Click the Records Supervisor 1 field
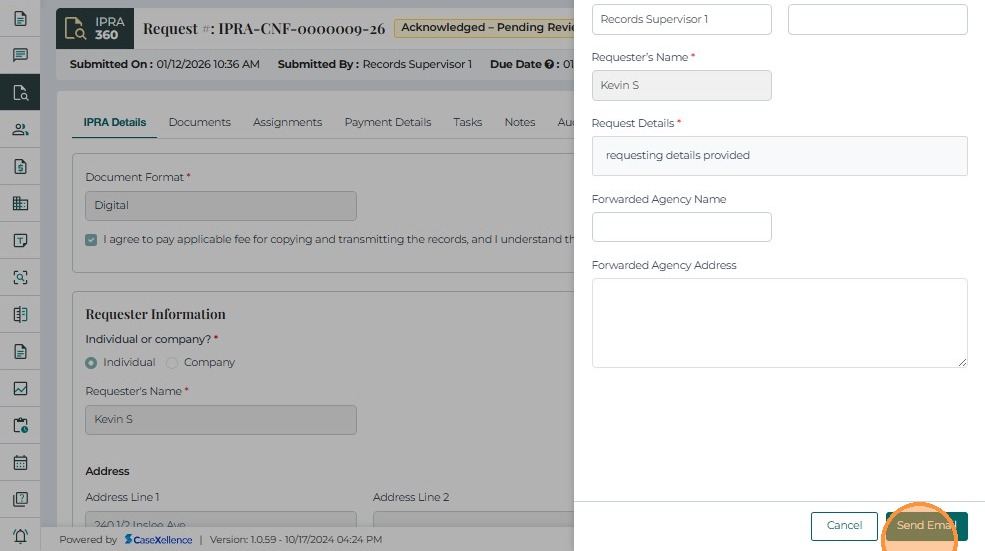 point(682,19)
